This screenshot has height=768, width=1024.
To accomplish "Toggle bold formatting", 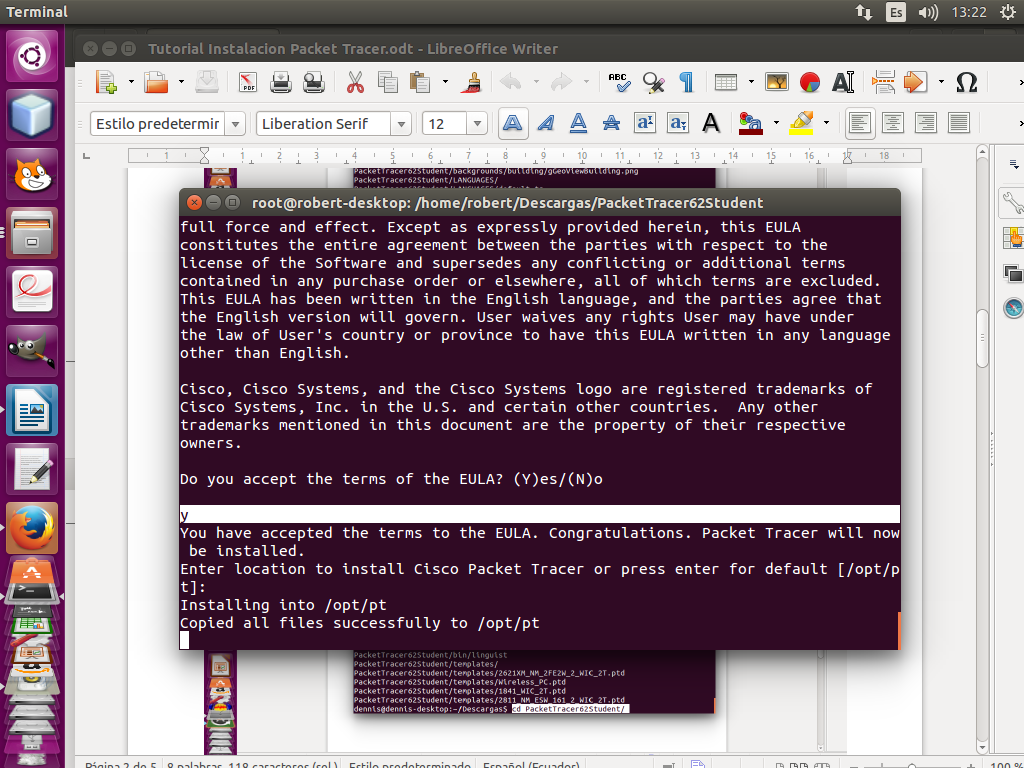I will coord(513,123).
